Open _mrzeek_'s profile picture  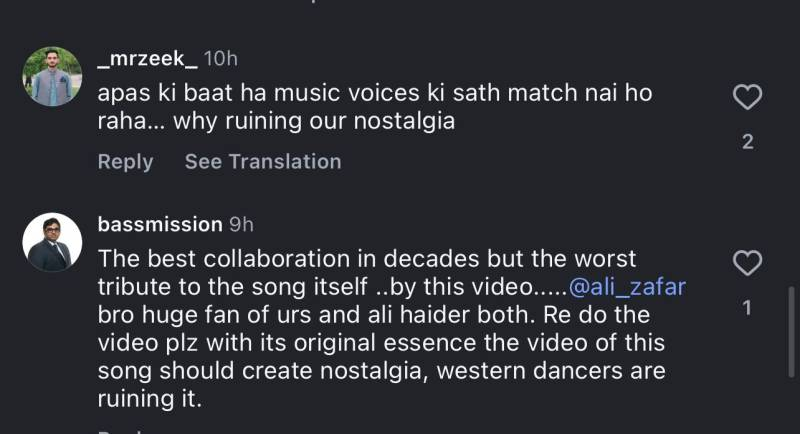tap(49, 76)
